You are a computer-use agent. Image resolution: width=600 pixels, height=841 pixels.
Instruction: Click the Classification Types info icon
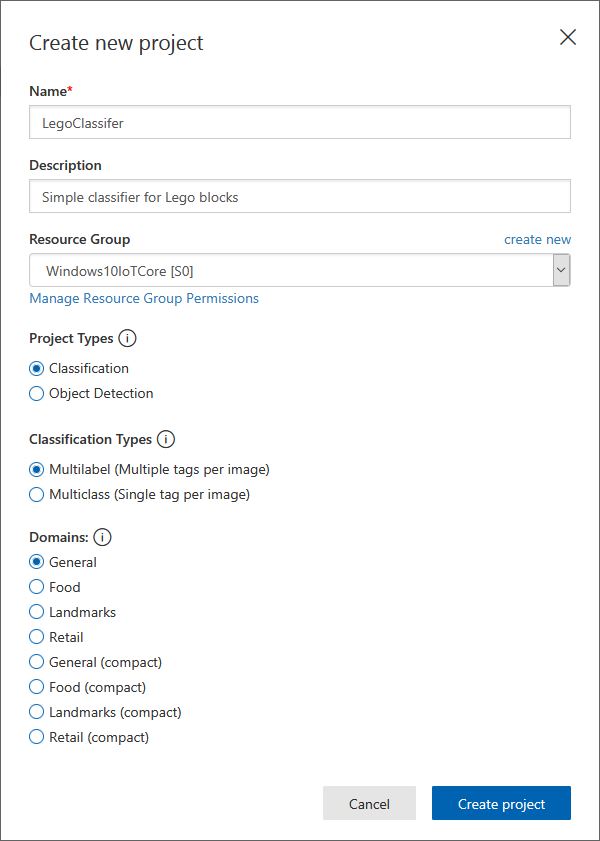coord(166,439)
